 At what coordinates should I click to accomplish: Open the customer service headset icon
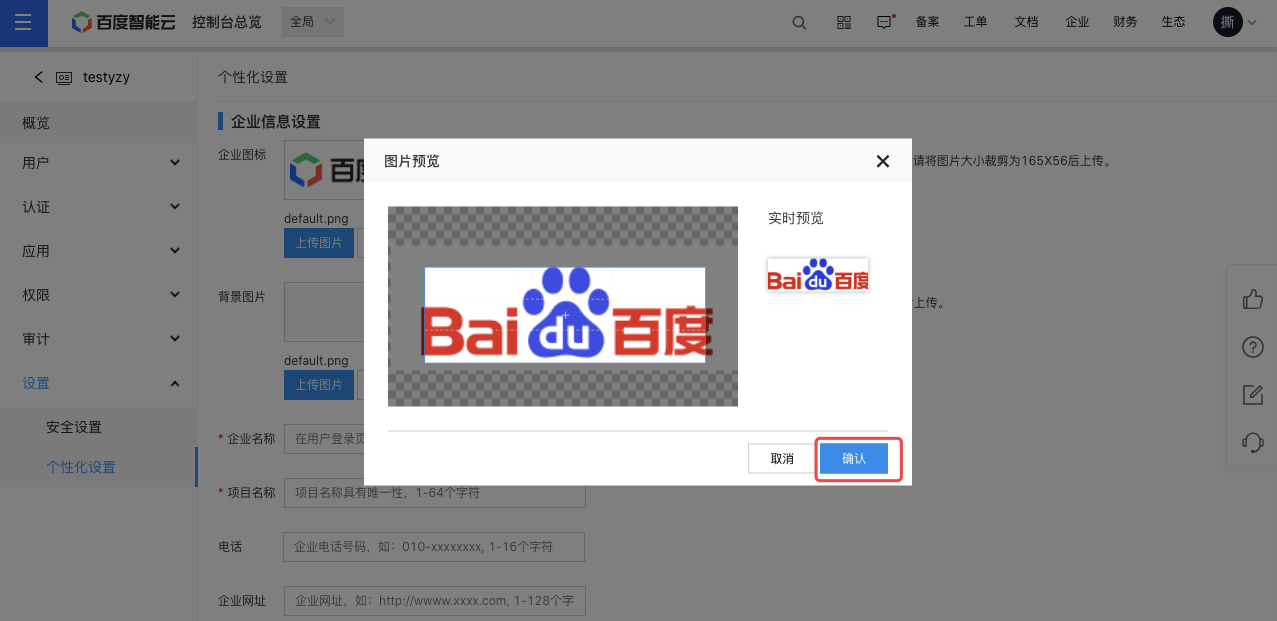[x=1252, y=442]
